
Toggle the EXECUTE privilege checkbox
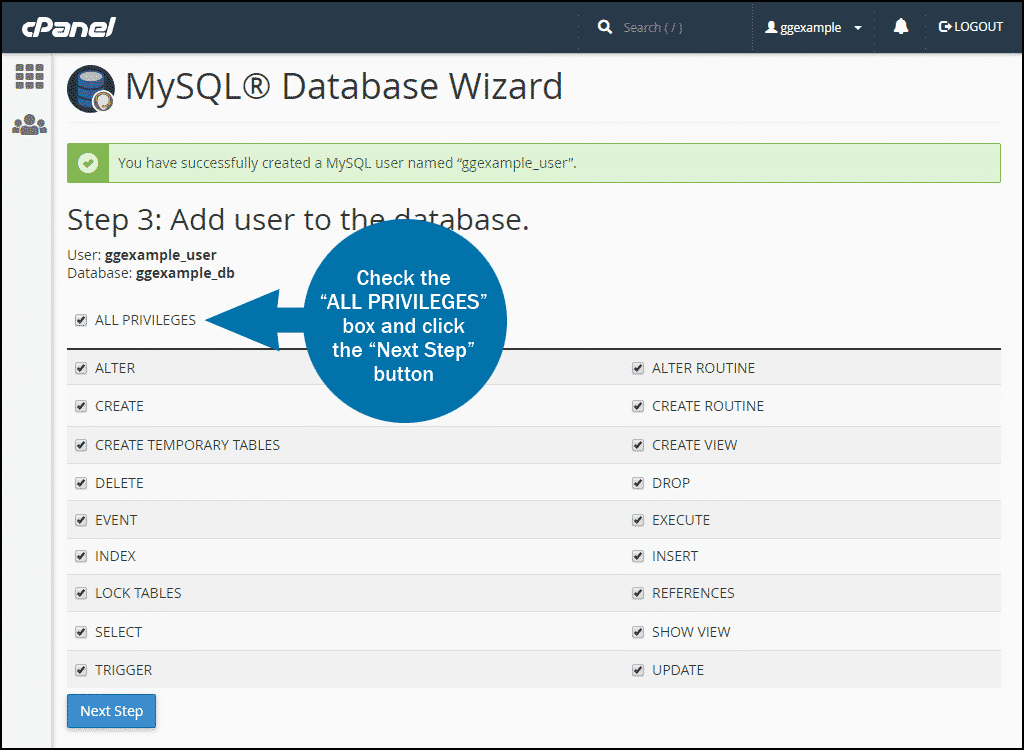638,521
